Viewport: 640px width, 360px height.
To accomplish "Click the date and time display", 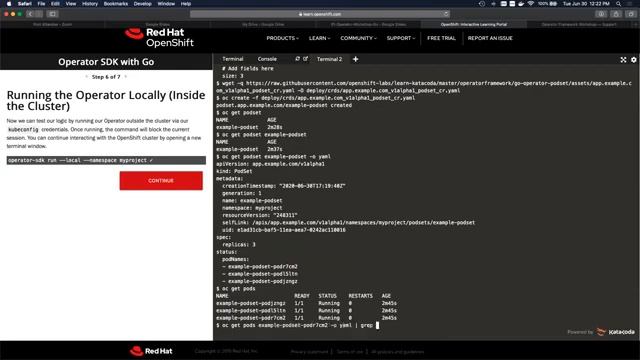I will pos(586,4).
